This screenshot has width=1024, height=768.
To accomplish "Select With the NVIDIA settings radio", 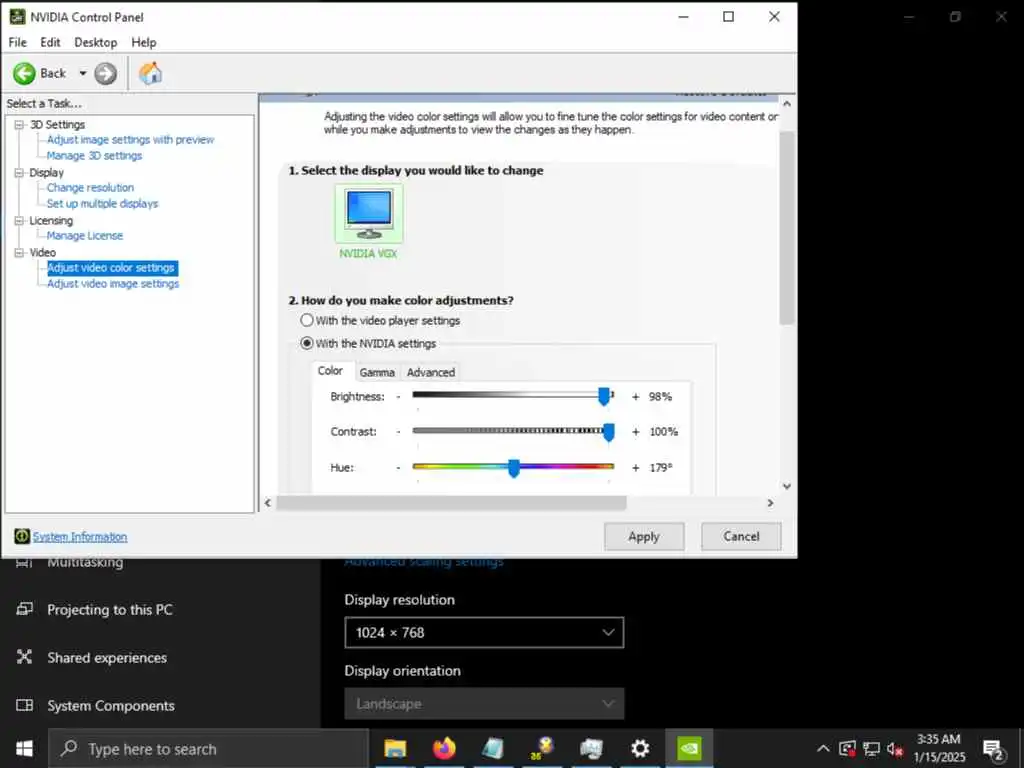I will [306, 343].
